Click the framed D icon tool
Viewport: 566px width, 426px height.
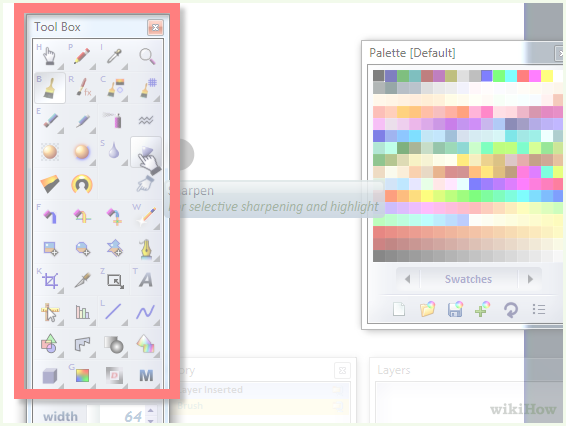point(114,375)
